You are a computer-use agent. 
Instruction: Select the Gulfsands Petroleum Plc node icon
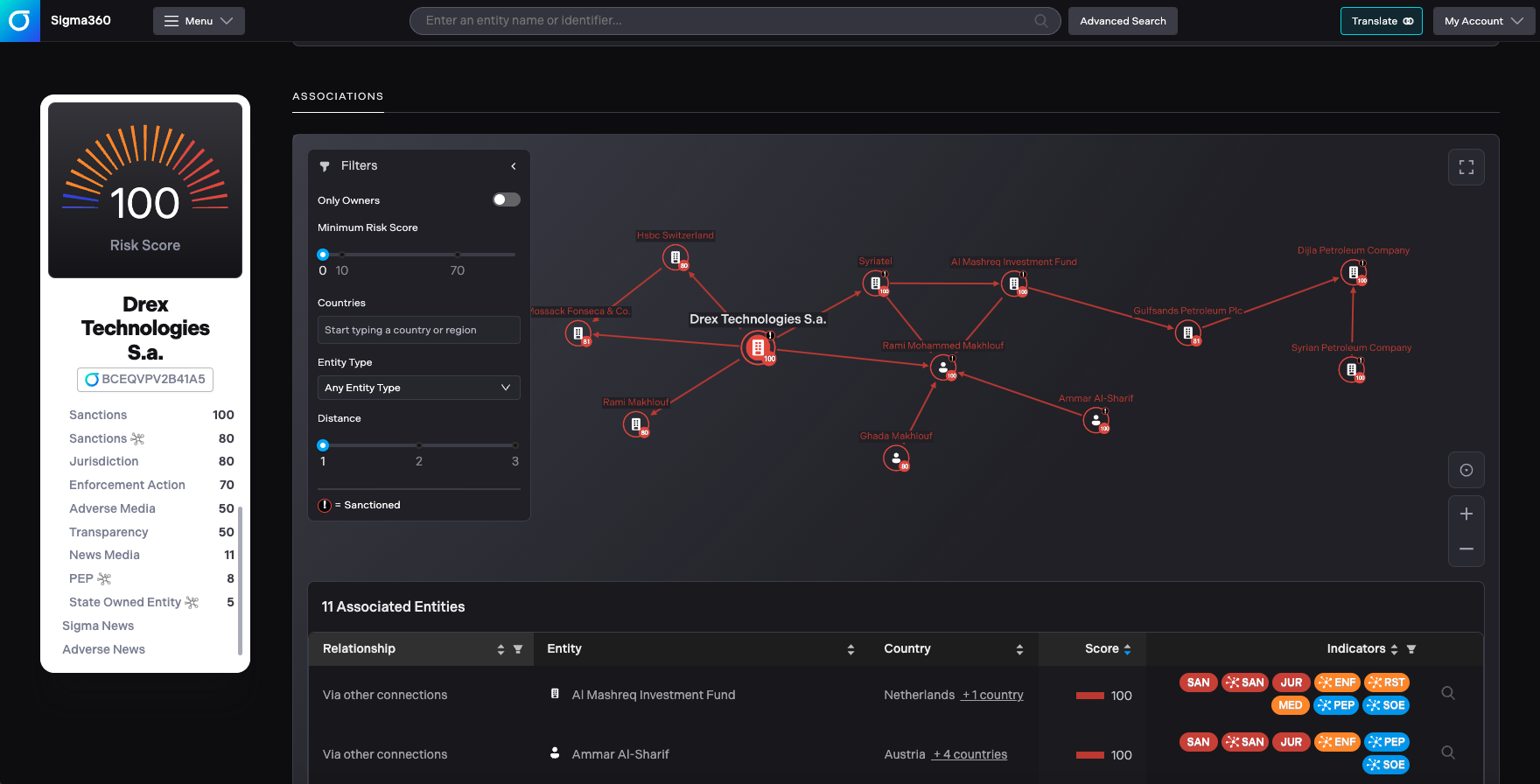coord(1187,332)
